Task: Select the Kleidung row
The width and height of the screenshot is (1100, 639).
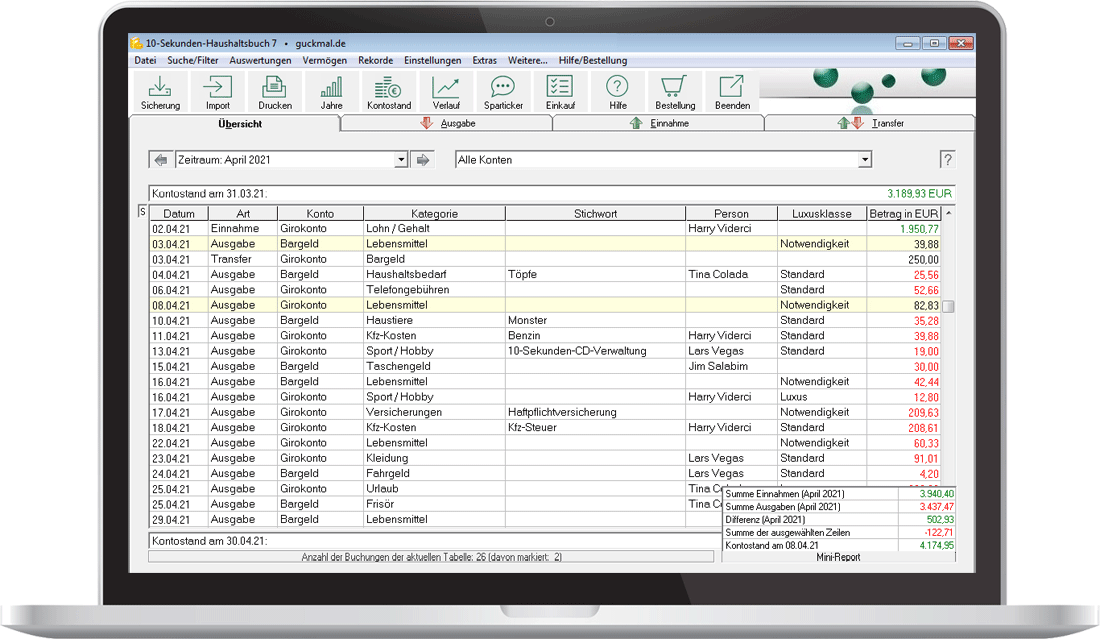Action: pos(544,458)
